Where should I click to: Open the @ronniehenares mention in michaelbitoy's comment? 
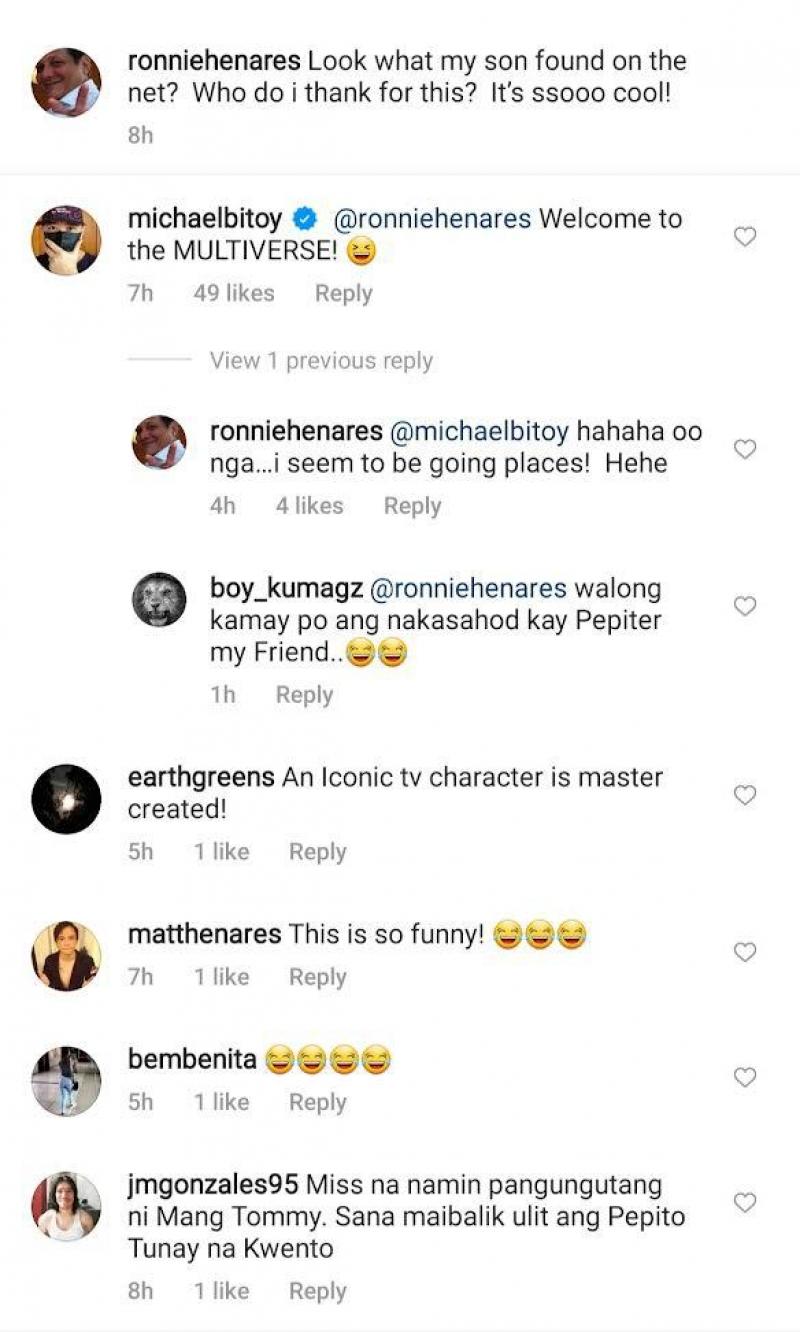click(430, 219)
